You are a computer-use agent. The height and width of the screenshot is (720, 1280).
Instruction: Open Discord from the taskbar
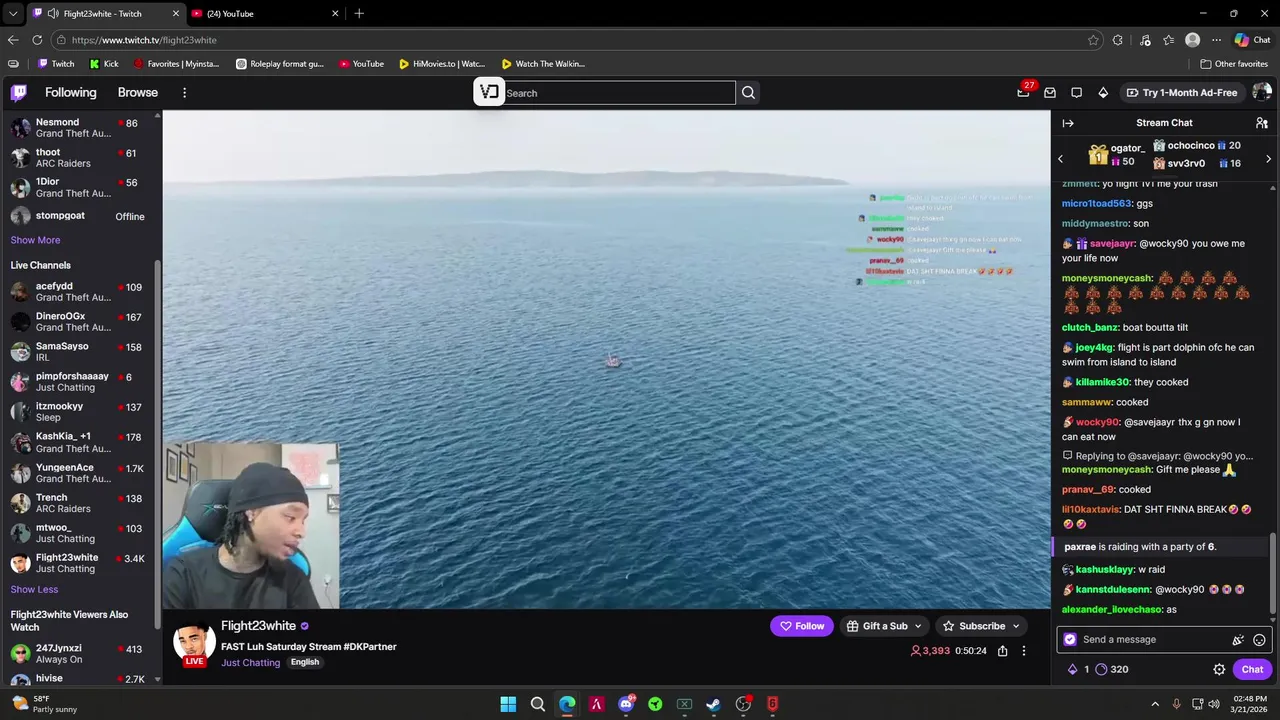click(626, 704)
